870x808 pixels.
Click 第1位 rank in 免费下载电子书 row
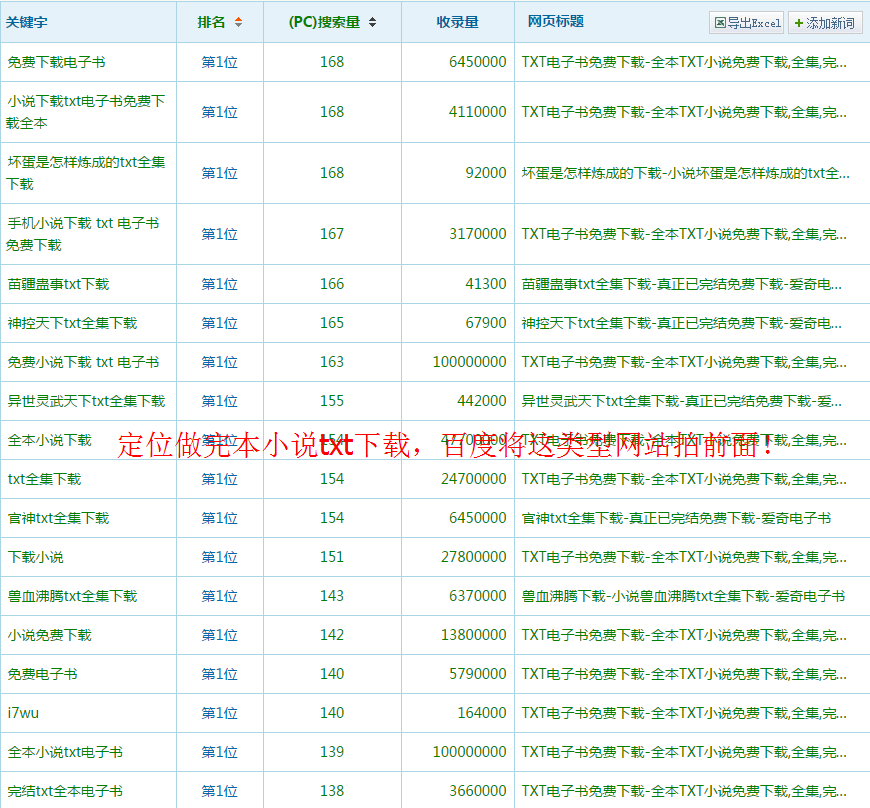220,62
